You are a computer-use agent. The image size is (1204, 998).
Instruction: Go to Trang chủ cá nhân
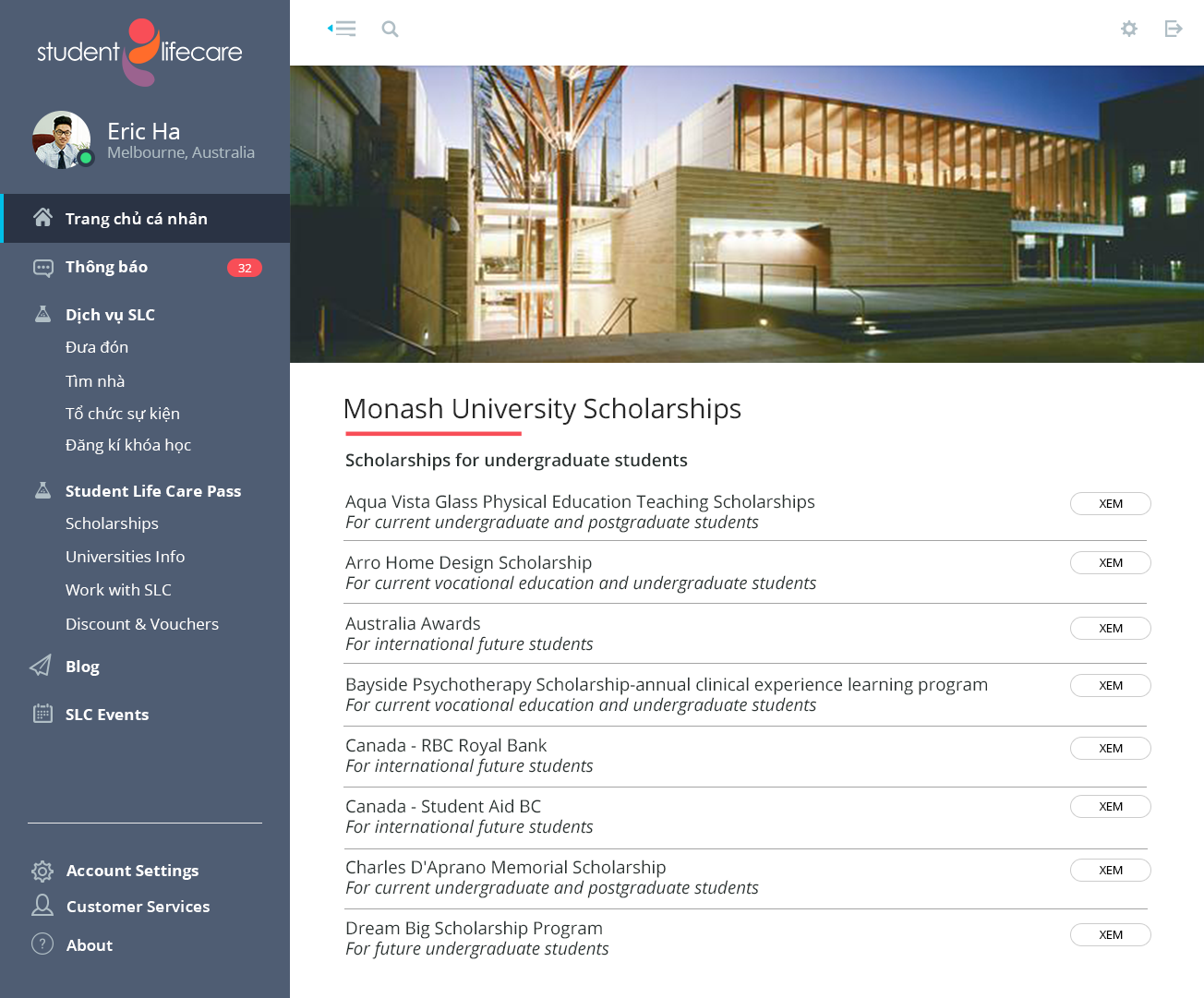(147, 219)
